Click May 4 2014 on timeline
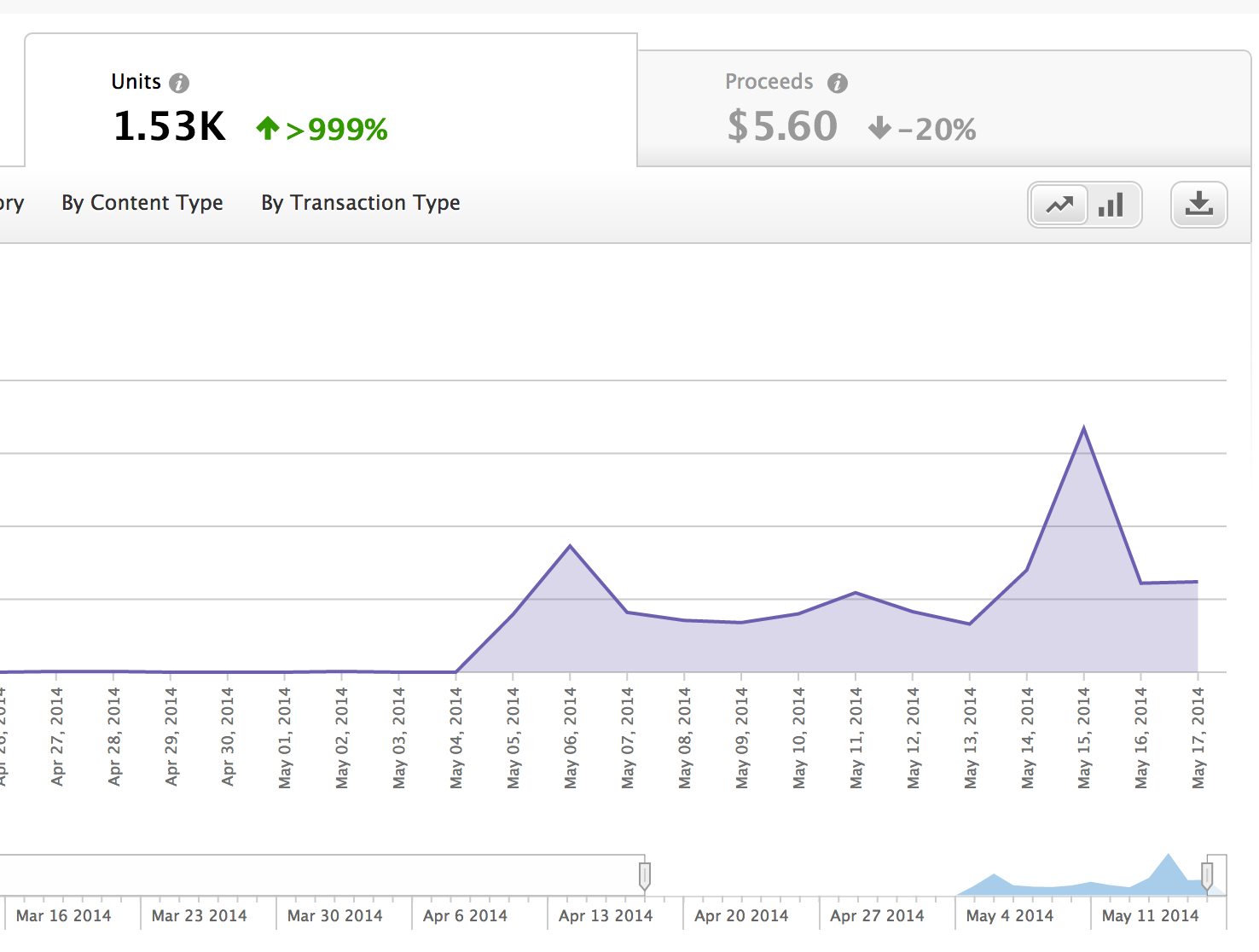The height and width of the screenshot is (952, 1259). (1009, 915)
